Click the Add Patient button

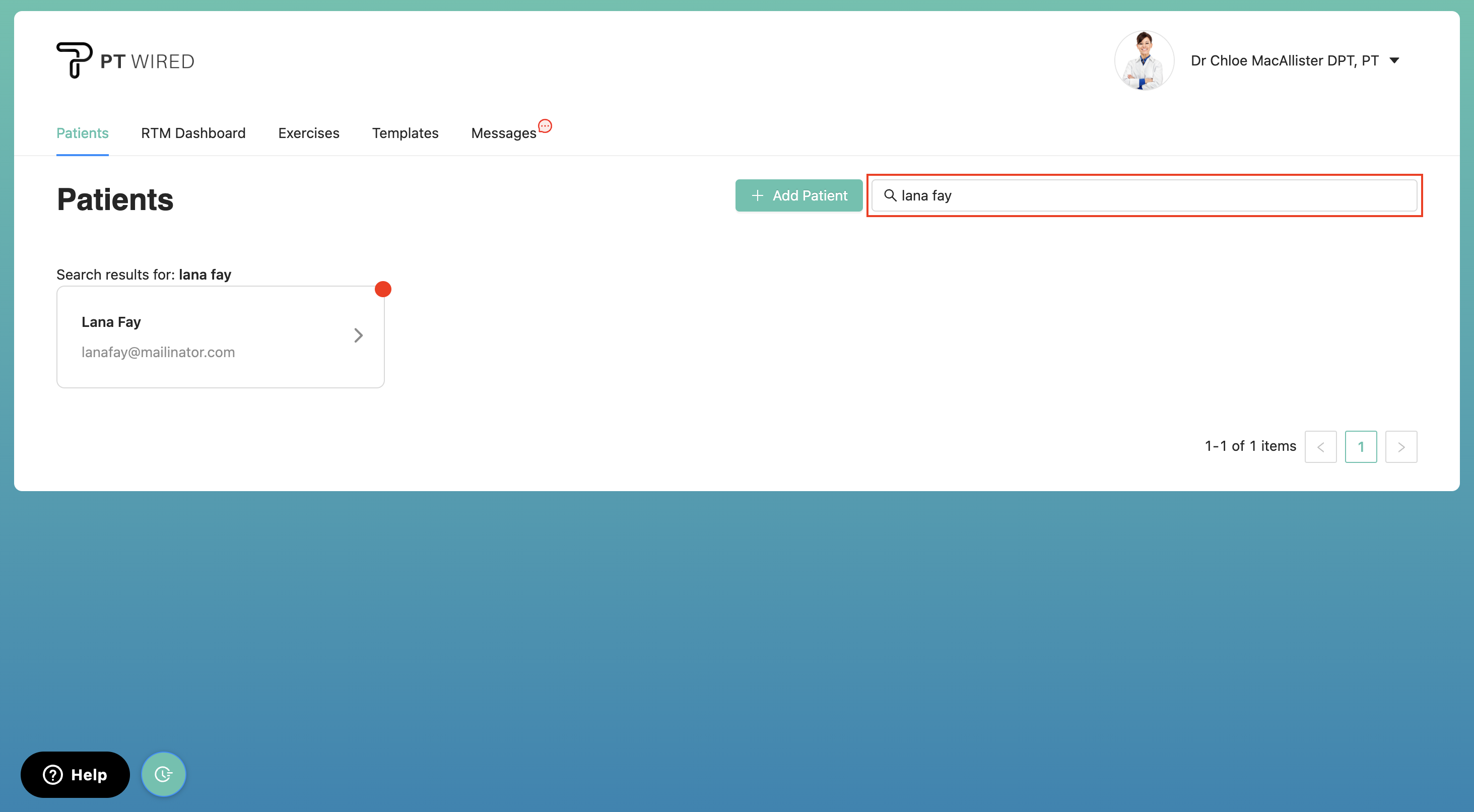click(798, 195)
